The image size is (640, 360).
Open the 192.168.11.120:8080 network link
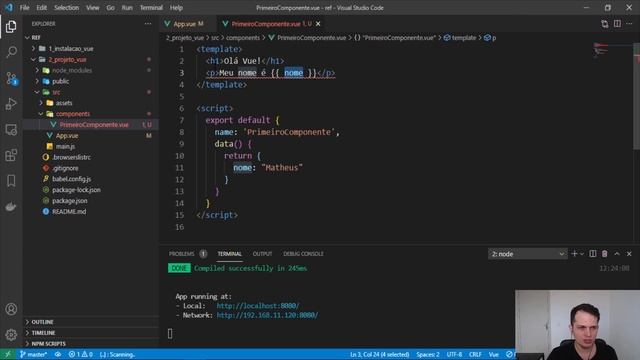pos(267,315)
